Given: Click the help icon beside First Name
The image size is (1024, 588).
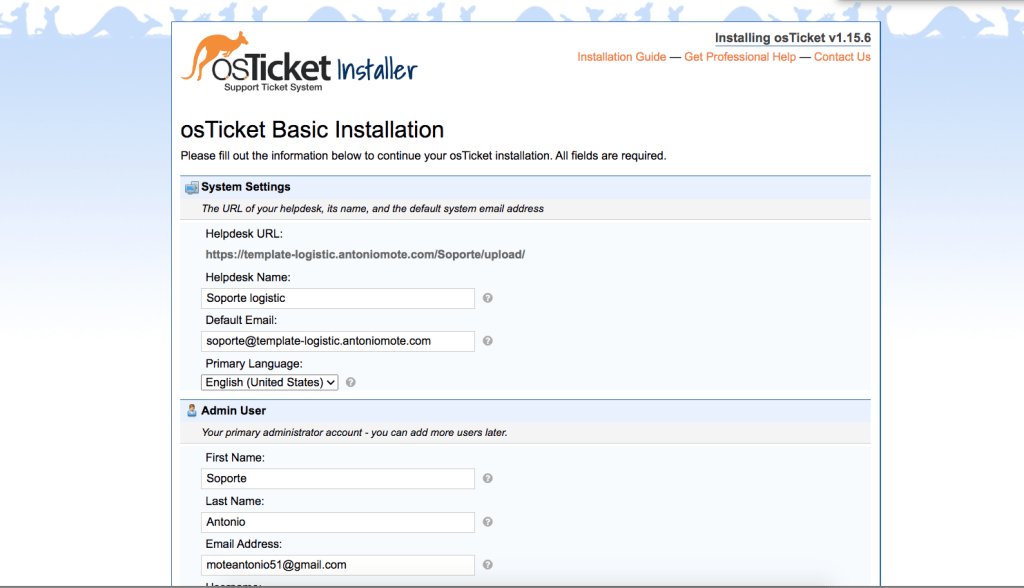Looking at the screenshot, I should tap(487, 478).
